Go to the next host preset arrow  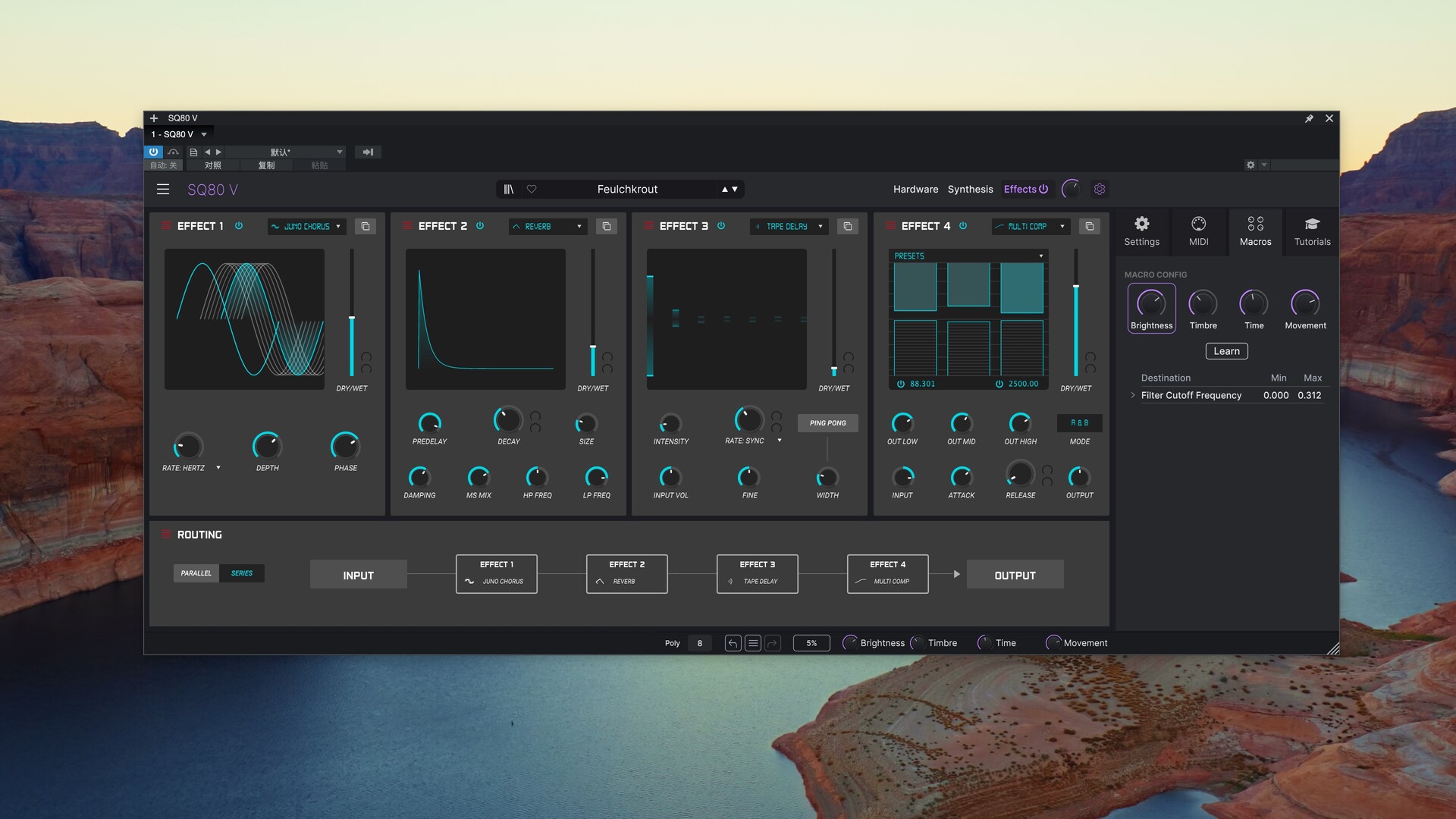click(x=218, y=152)
